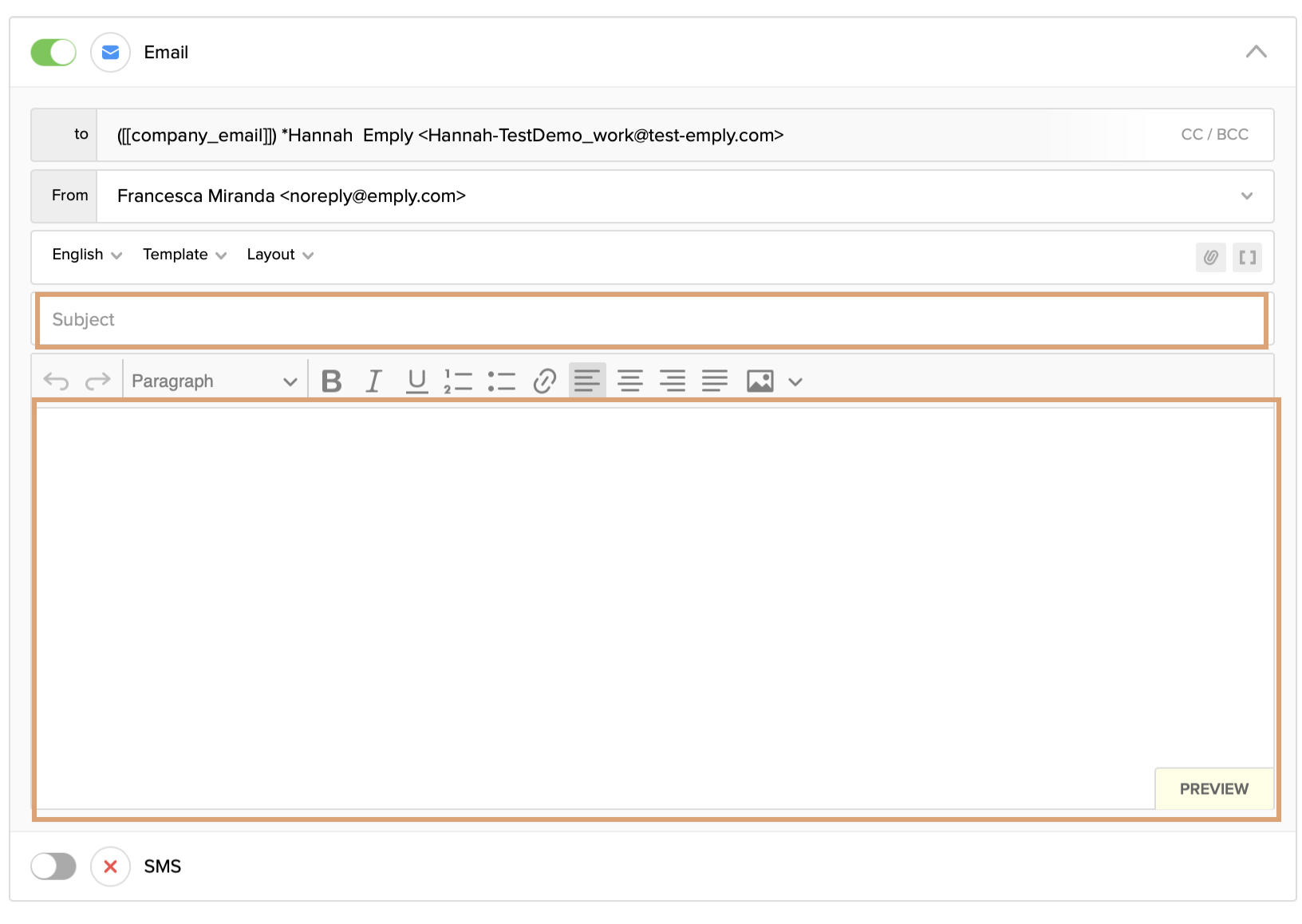Viewport: 1302px width, 924px height.
Task: Disable the Email channel toggle
Action: point(53,52)
